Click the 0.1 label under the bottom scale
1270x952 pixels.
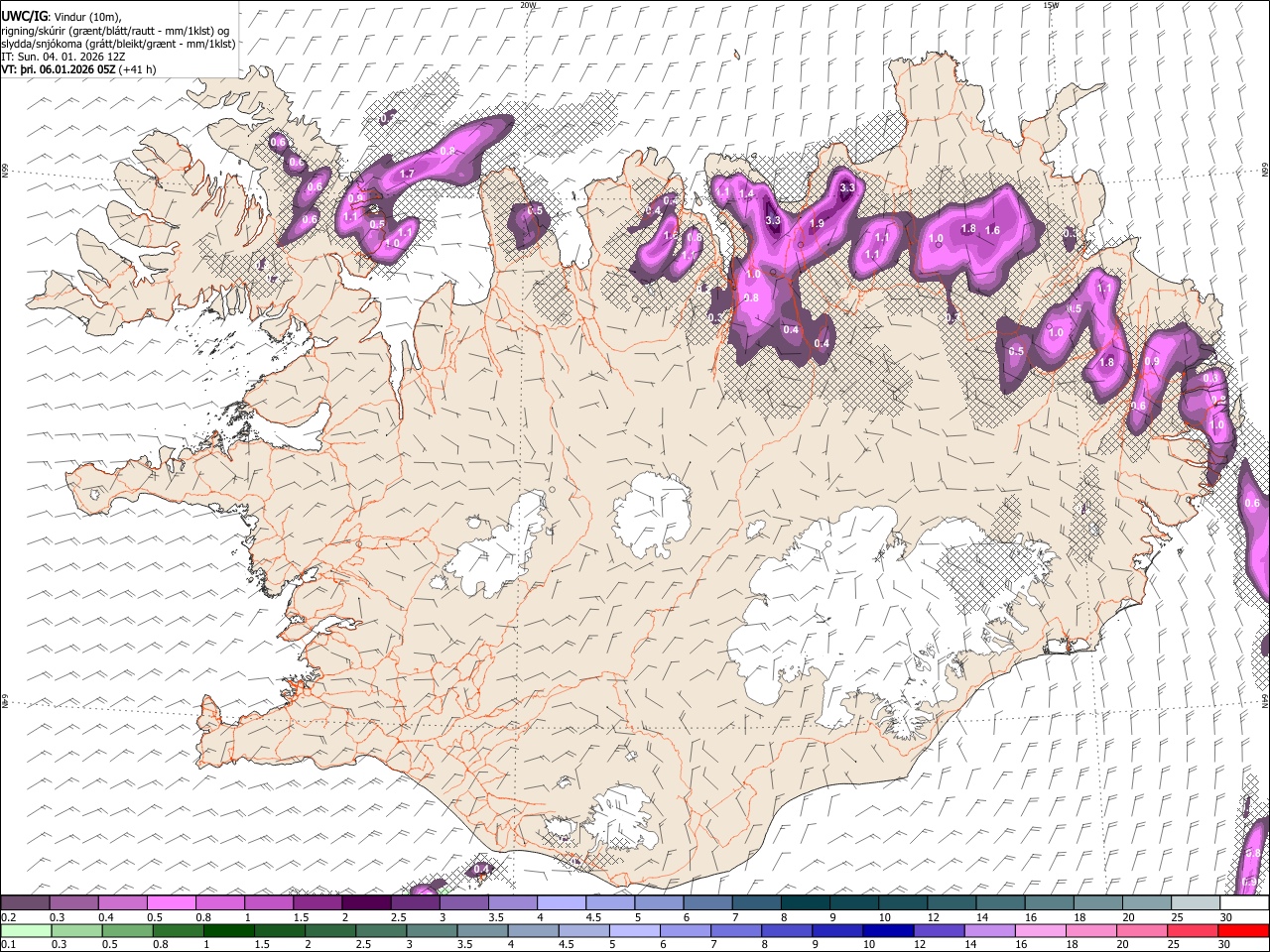(7, 944)
